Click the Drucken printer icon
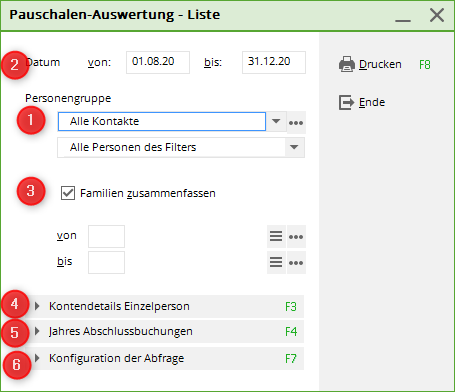Image resolution: width=455 pixels, height=392 pixels. pos(347,64)
